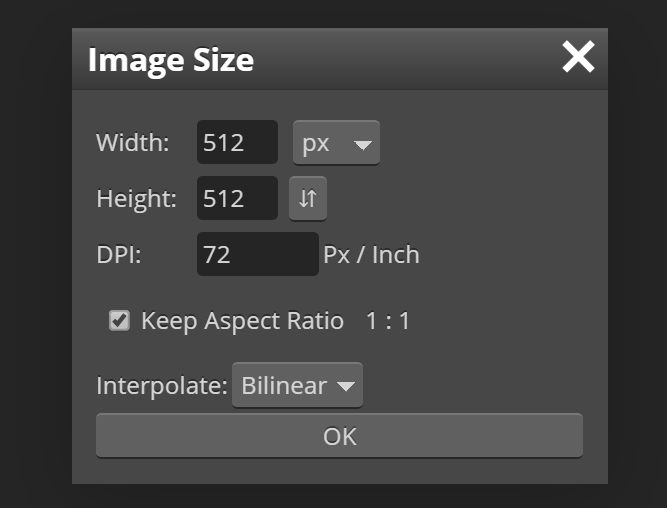This screenshot has width=667, height=508.
Task: Click the triangle arrow beside Bilinear
Action: pyautogui.click(x=345, y=386)
